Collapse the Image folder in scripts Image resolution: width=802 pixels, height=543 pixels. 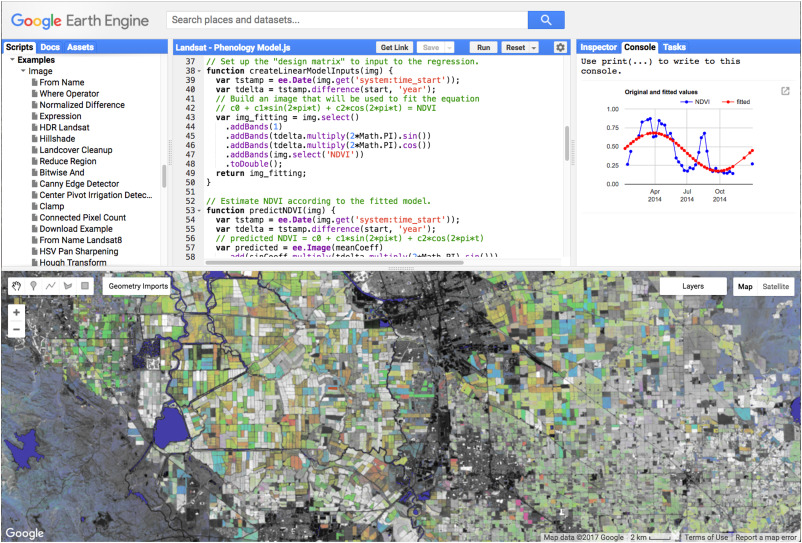click(x=23, y=71)
